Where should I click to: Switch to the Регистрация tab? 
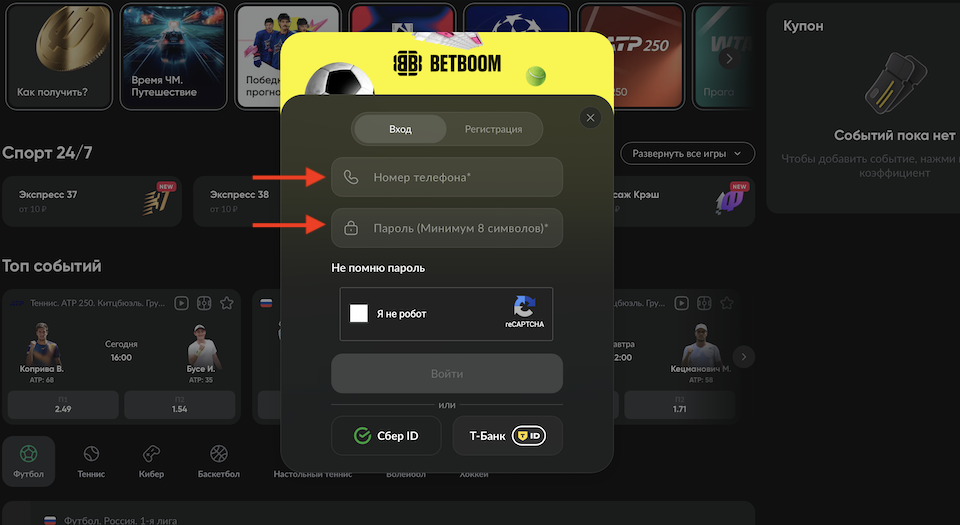[x=493, y=129]
